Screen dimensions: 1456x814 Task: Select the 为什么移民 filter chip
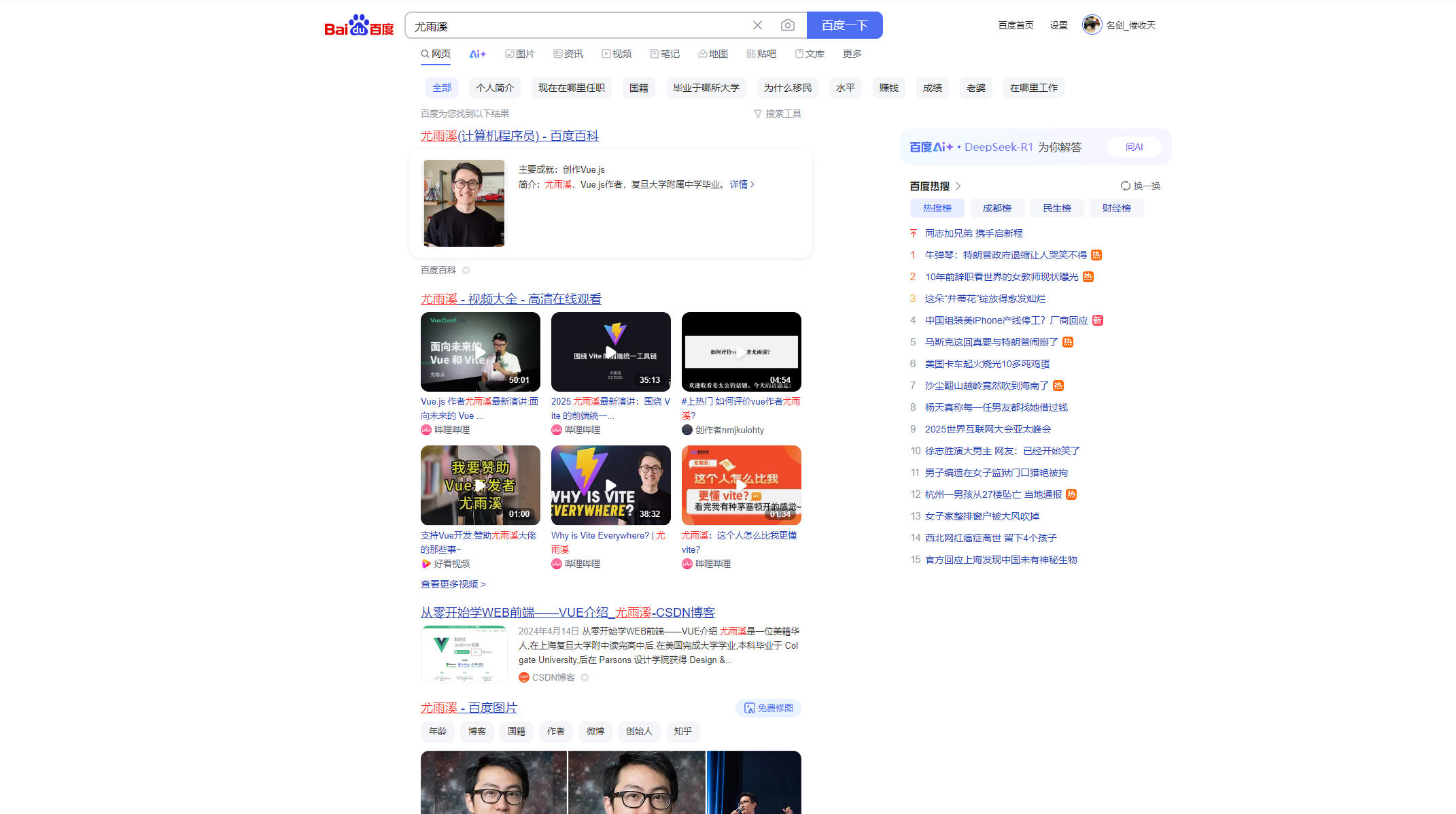pyautogui.click(x=788, y=88)
